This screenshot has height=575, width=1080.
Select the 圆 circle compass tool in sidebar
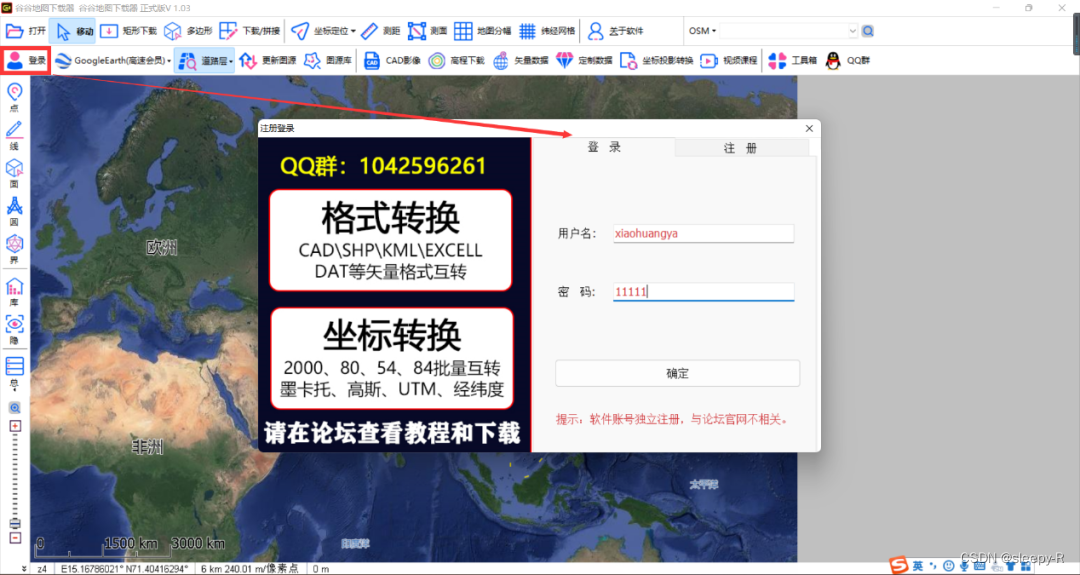[x=14, y=211]
